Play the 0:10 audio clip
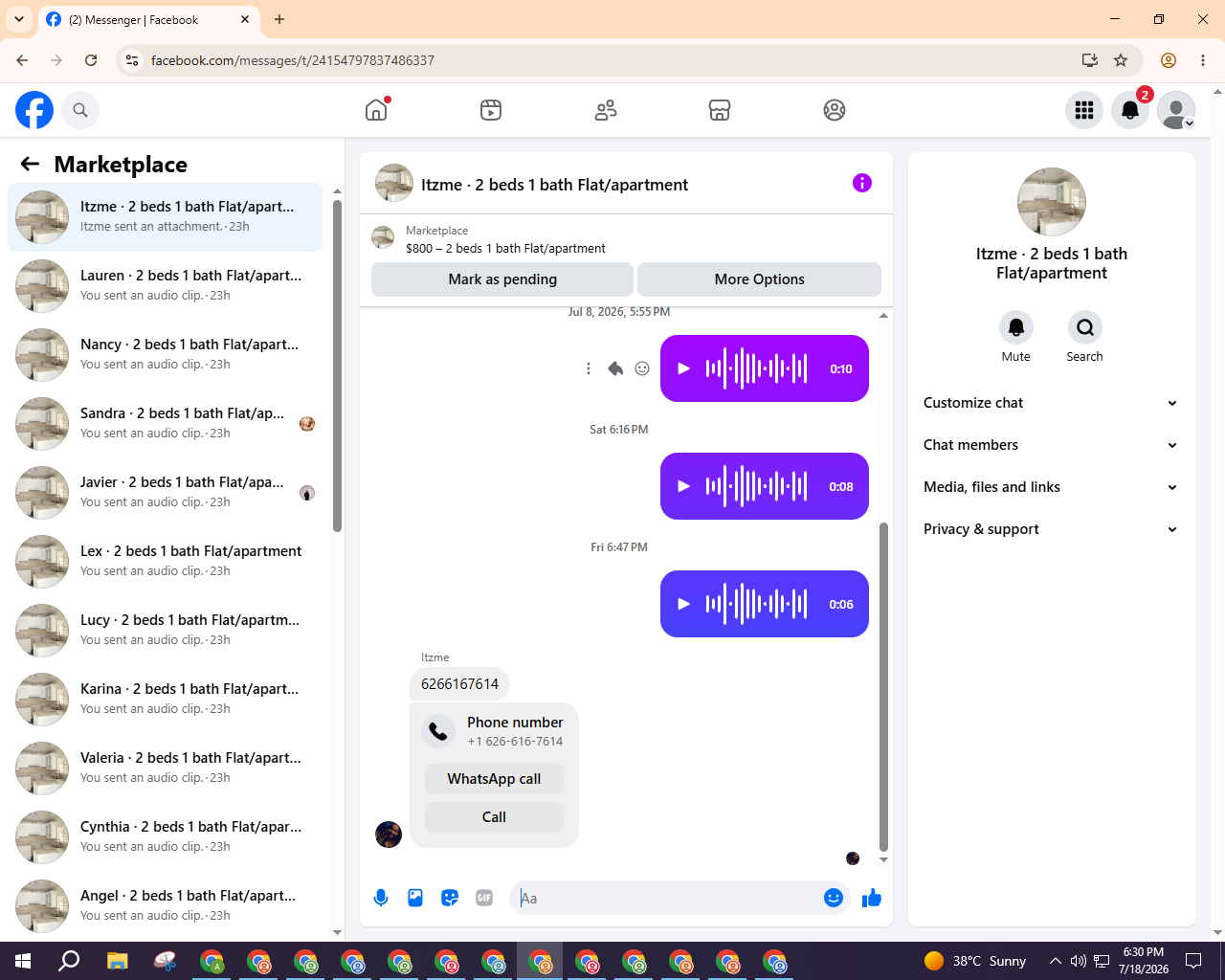Viewport: 1225px width, 980px height. [683, 368]
